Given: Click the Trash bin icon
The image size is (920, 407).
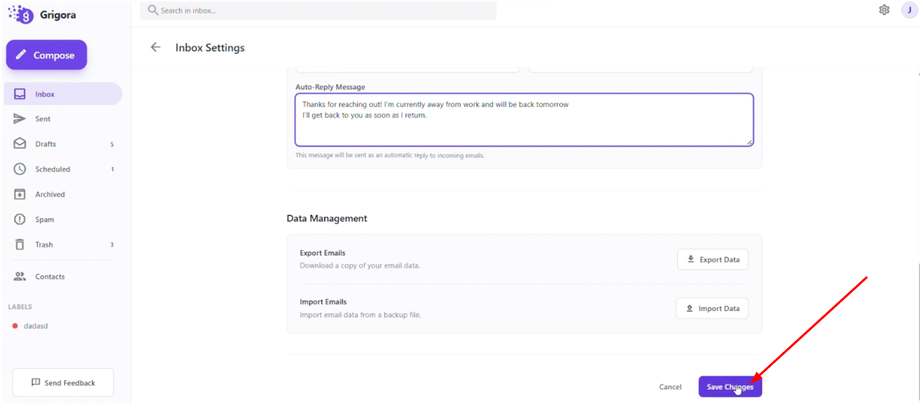Looking at the screenshot, I should point(19,244).
